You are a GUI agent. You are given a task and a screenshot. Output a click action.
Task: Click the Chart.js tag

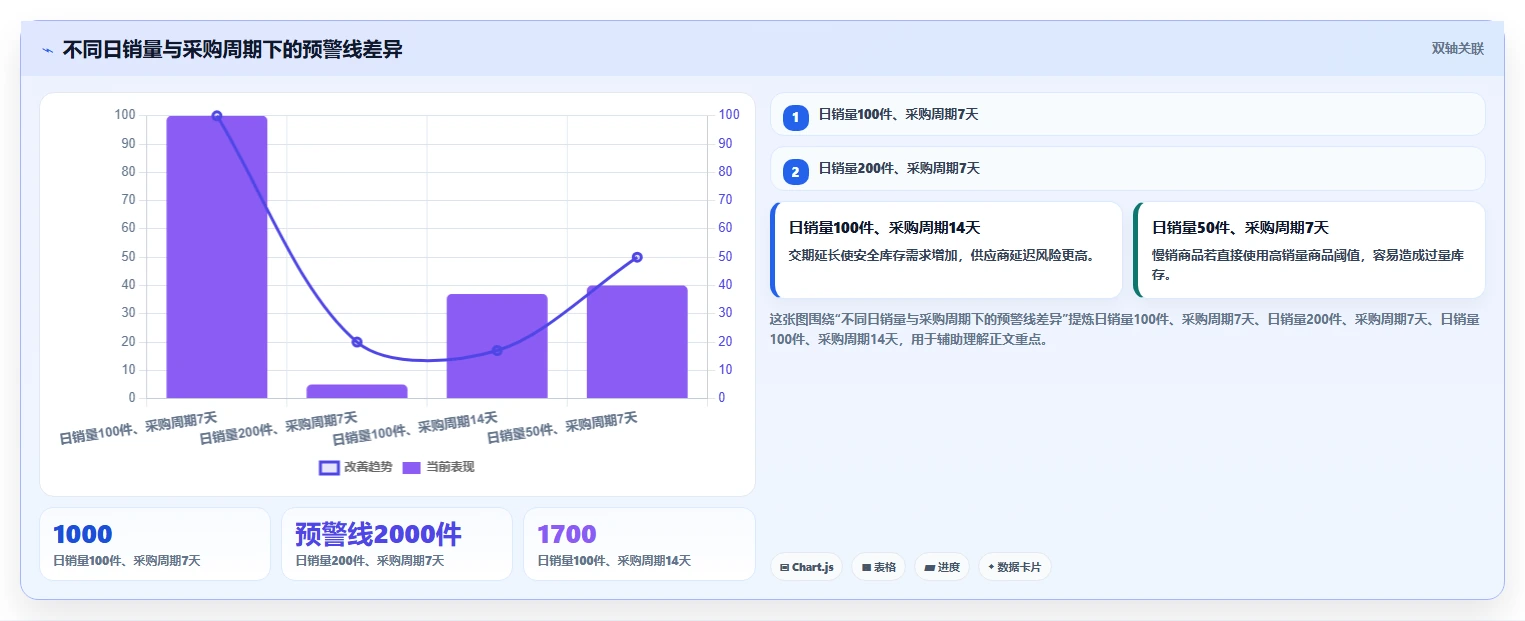[x=807, y=567]
